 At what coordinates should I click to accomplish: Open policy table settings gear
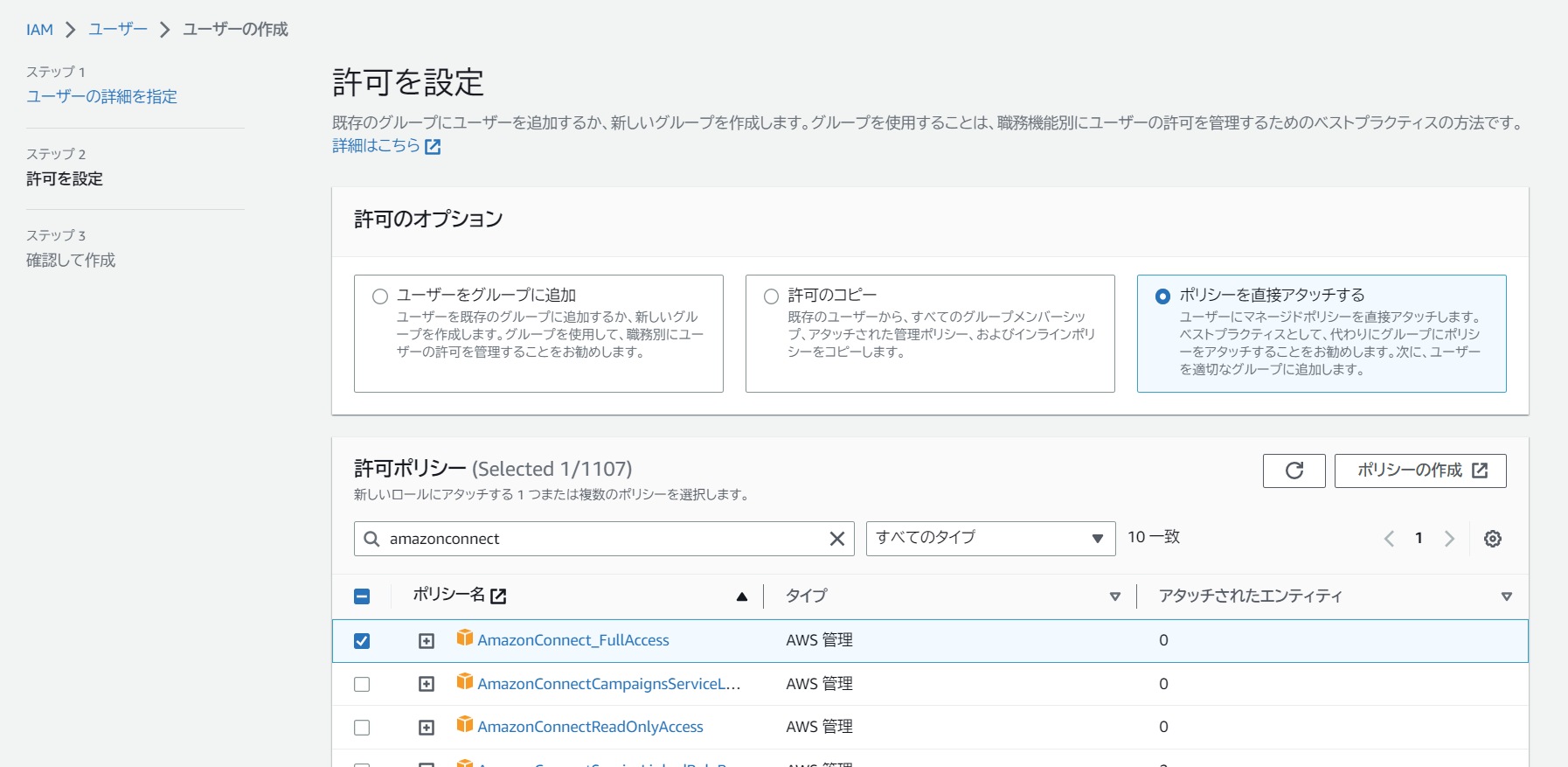pyautogui.click(x=1493, y=539)
